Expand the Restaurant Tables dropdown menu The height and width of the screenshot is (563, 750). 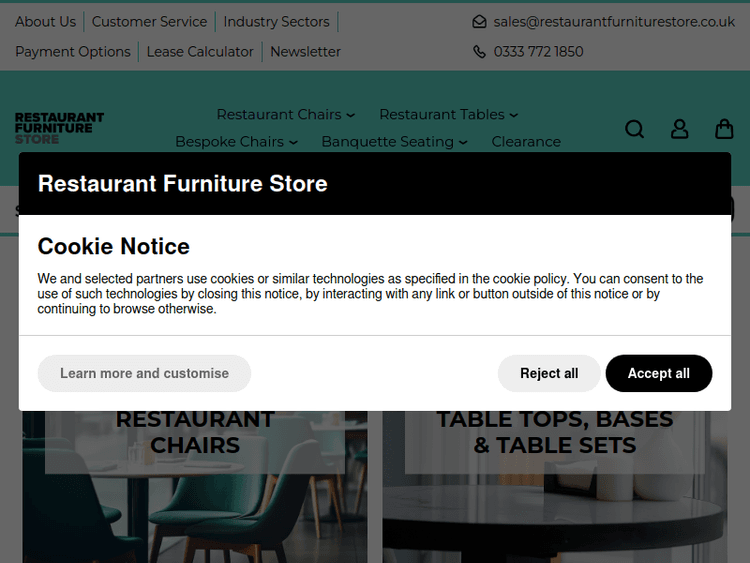[x=449, y=114]
